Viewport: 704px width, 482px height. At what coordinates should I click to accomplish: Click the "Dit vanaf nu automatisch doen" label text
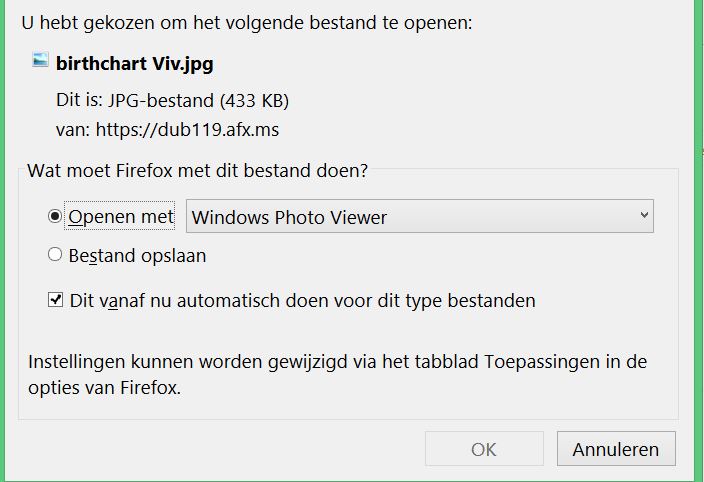click(303, 301)
